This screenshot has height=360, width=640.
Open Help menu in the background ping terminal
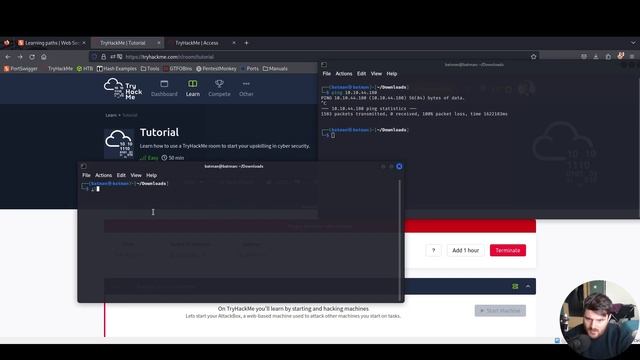coord(392,74)
